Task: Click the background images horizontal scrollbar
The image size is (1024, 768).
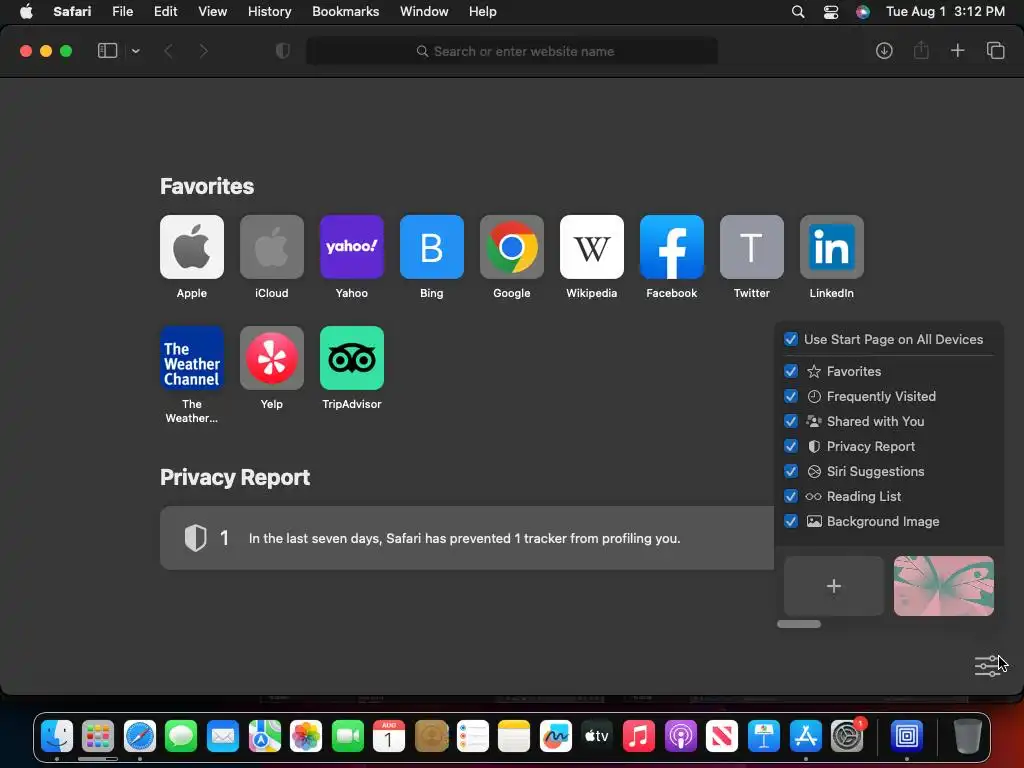Action: click(x=799, y=624)
